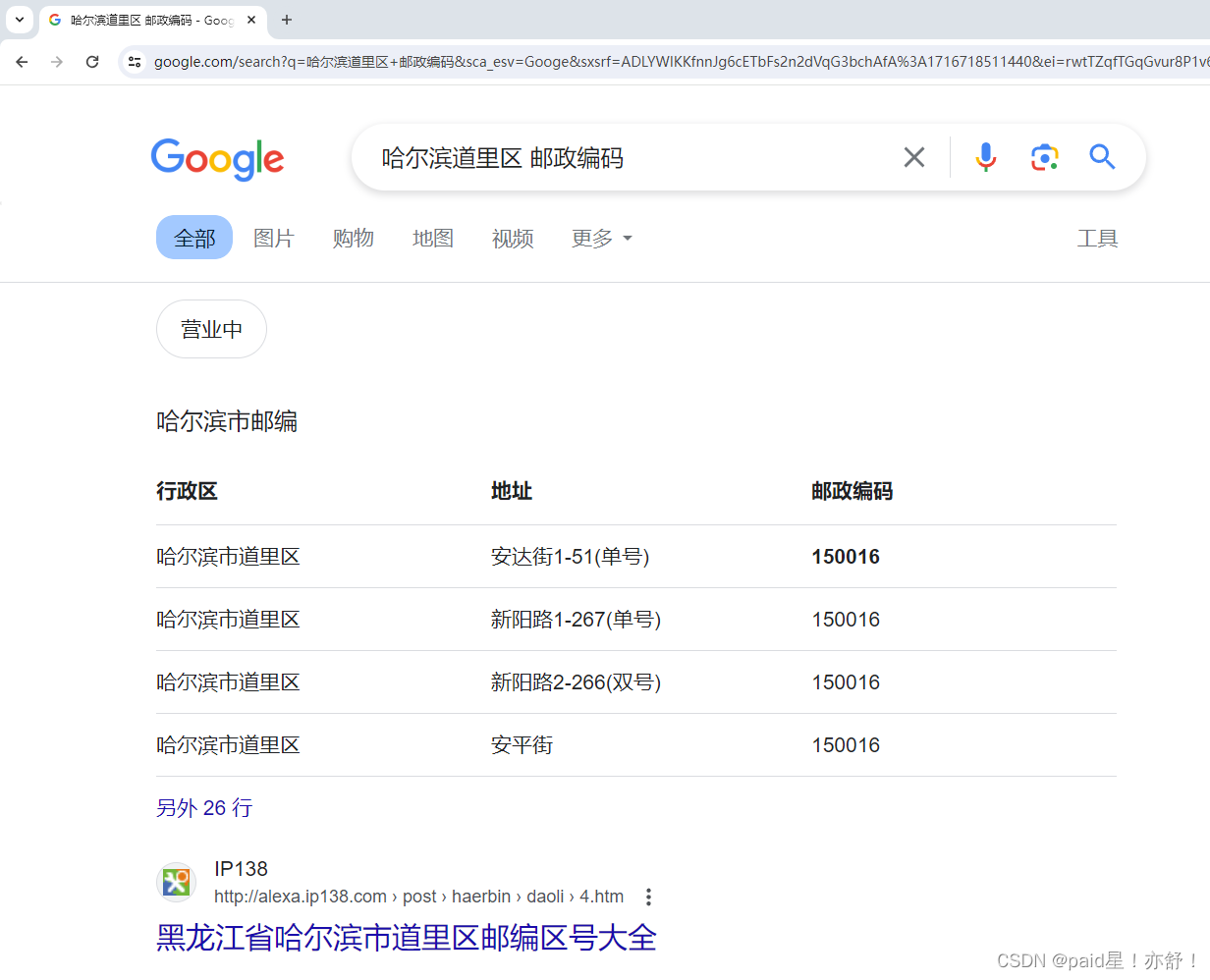Reload the page
Viewport: 1210px width, 980px height.
[x=92, y=62]
